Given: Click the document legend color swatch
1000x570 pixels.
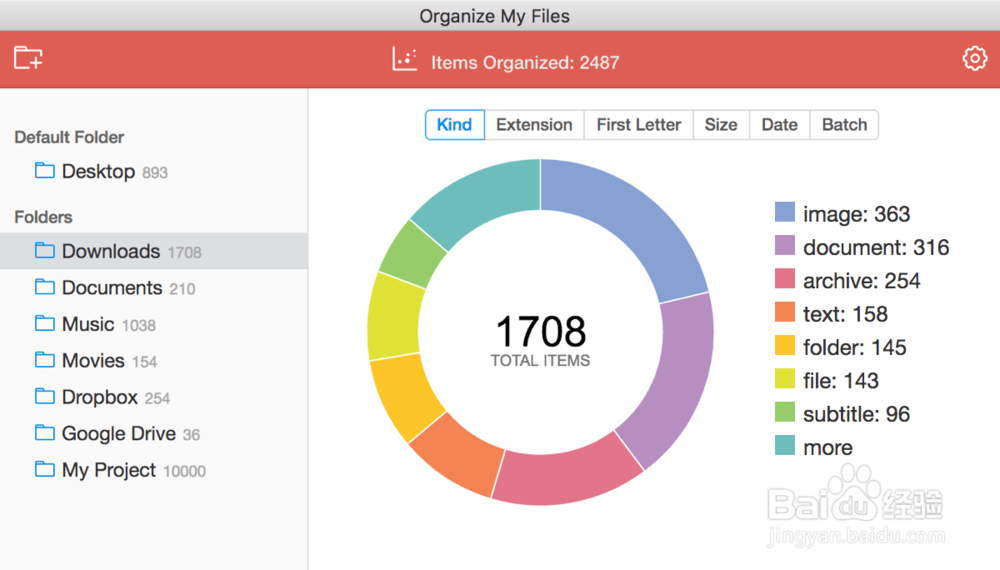Looking at the screenshot, I should [x=785, y=245].
